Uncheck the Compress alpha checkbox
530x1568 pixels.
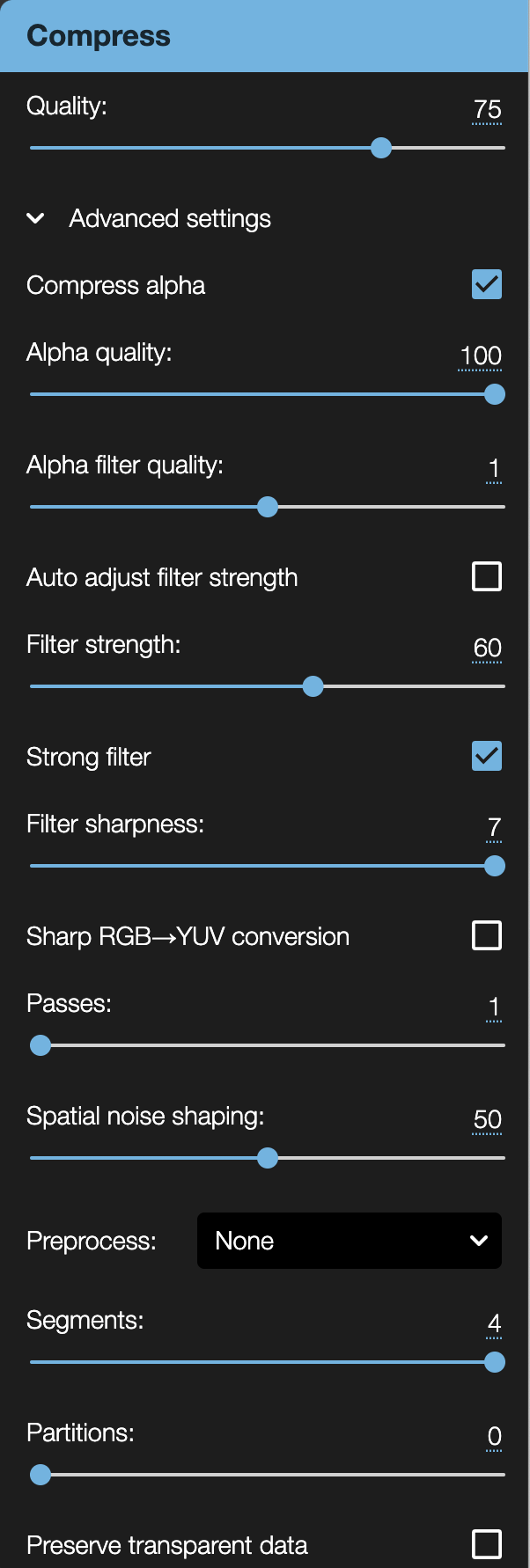[487, 284]
